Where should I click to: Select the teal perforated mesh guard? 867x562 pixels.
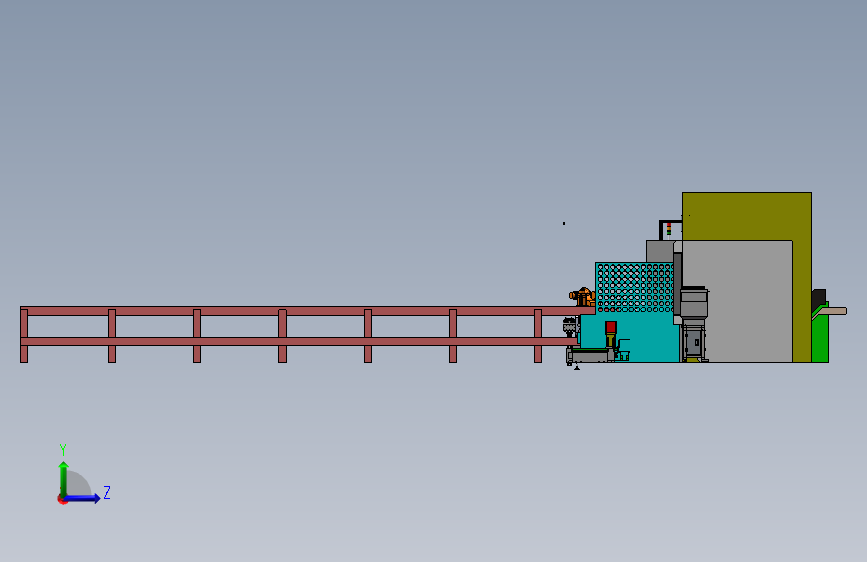[x=635, y=288]
